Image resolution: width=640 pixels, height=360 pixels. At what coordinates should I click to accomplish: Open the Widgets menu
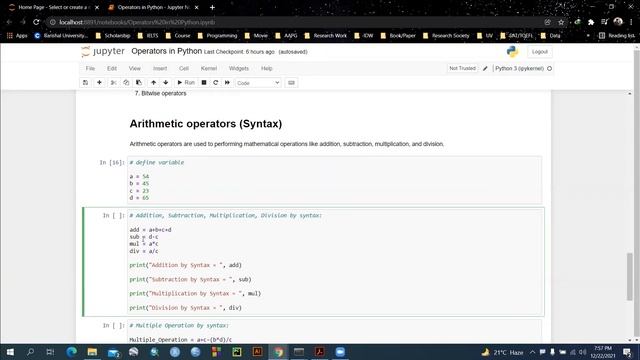point(239,69)
